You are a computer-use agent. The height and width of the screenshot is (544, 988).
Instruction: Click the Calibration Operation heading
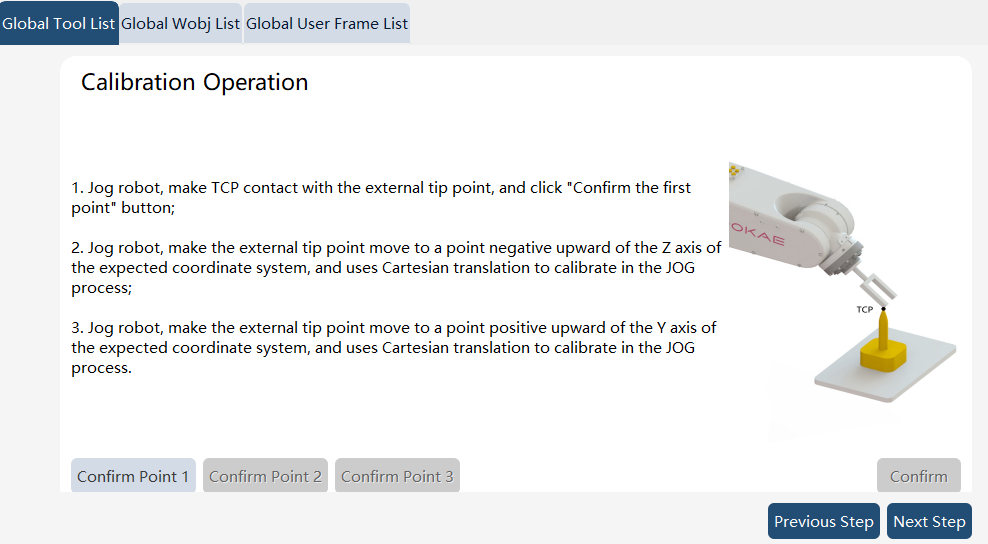pos(195,83)
